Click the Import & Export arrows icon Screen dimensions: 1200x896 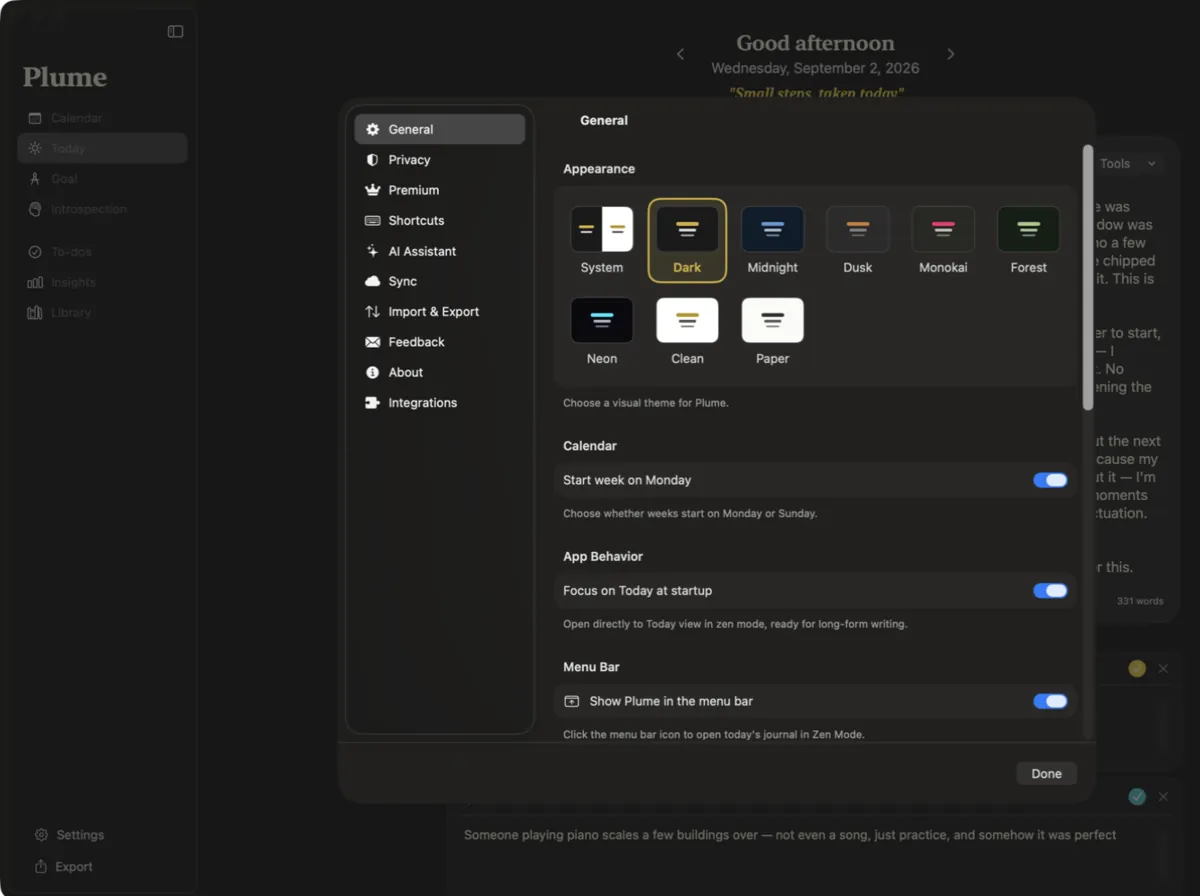[372, 311]
